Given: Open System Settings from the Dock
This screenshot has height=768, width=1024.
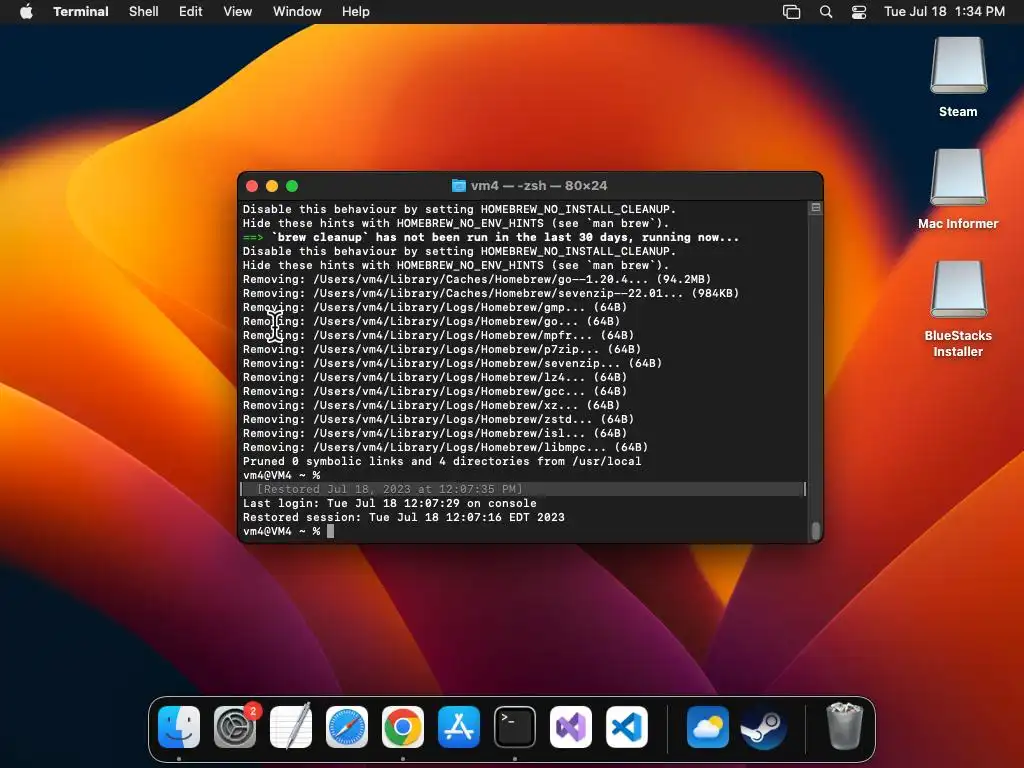Looking at the screenshot, I should [x=235, y=727].
